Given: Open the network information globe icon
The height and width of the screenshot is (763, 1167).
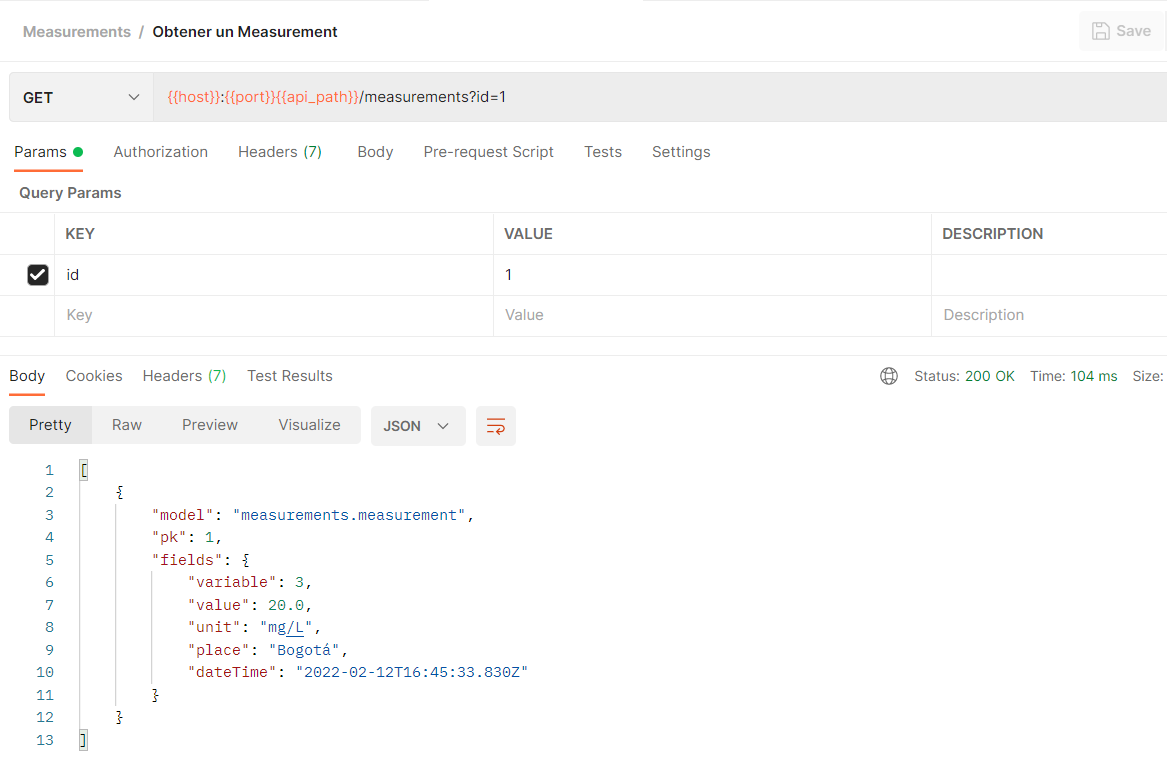Looking at the screenshot, I should tap(888, 375).
